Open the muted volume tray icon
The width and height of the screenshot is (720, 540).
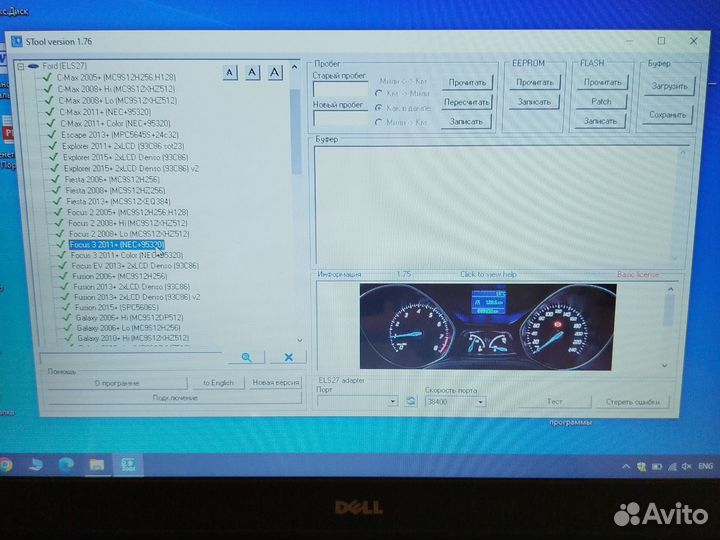(x=686, y=467)
